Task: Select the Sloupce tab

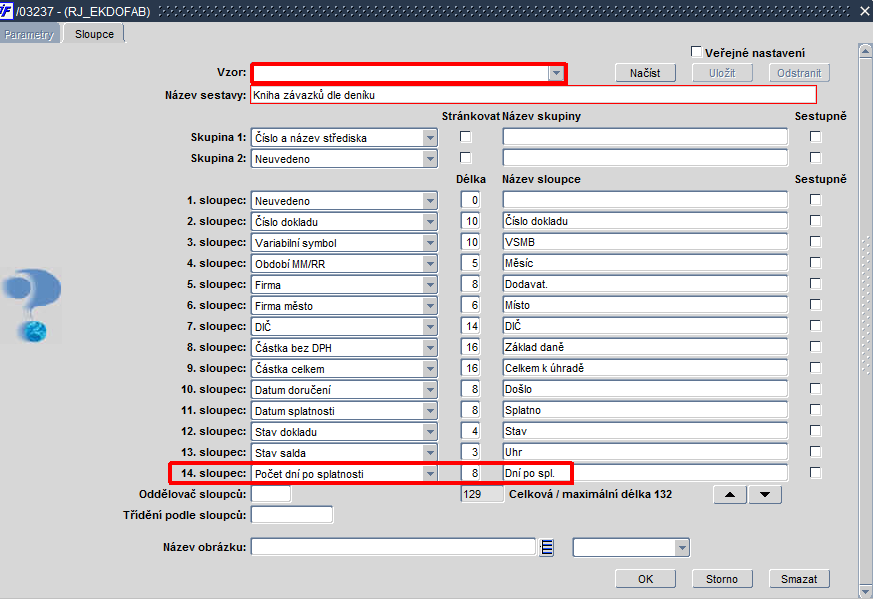Action: 94,34
